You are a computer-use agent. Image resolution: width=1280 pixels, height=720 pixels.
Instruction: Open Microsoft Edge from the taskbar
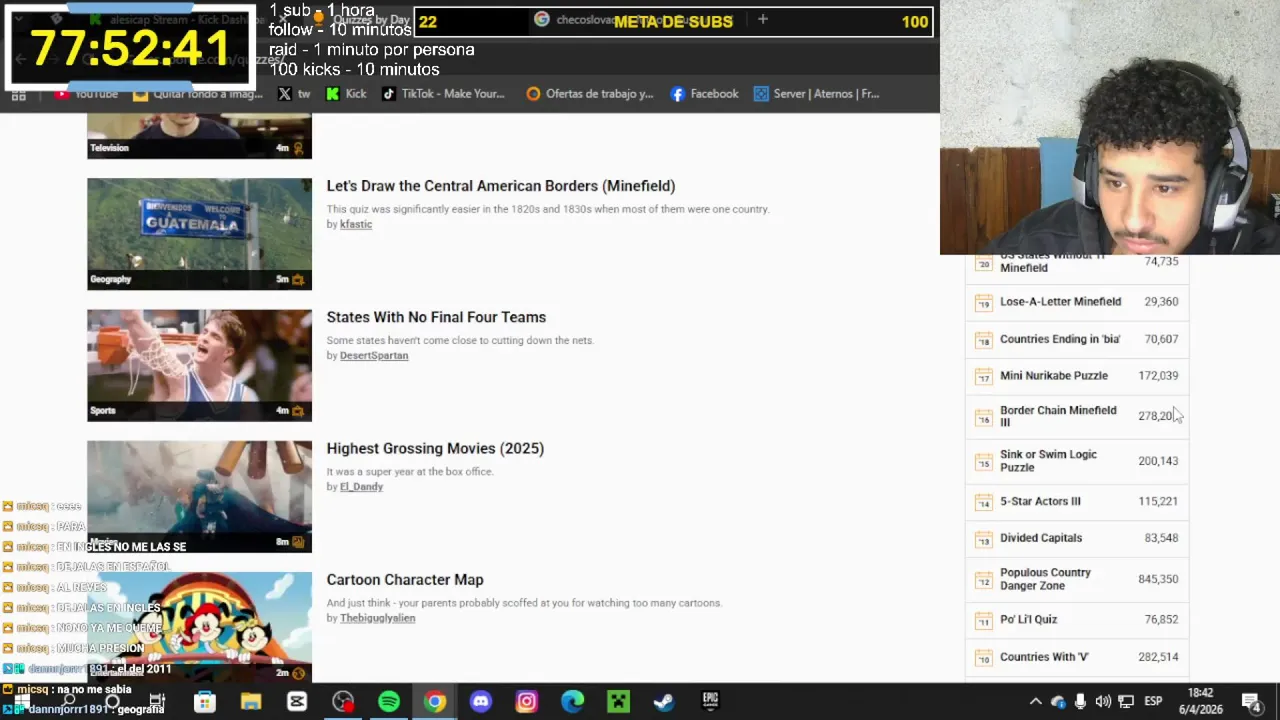point(572,701)
